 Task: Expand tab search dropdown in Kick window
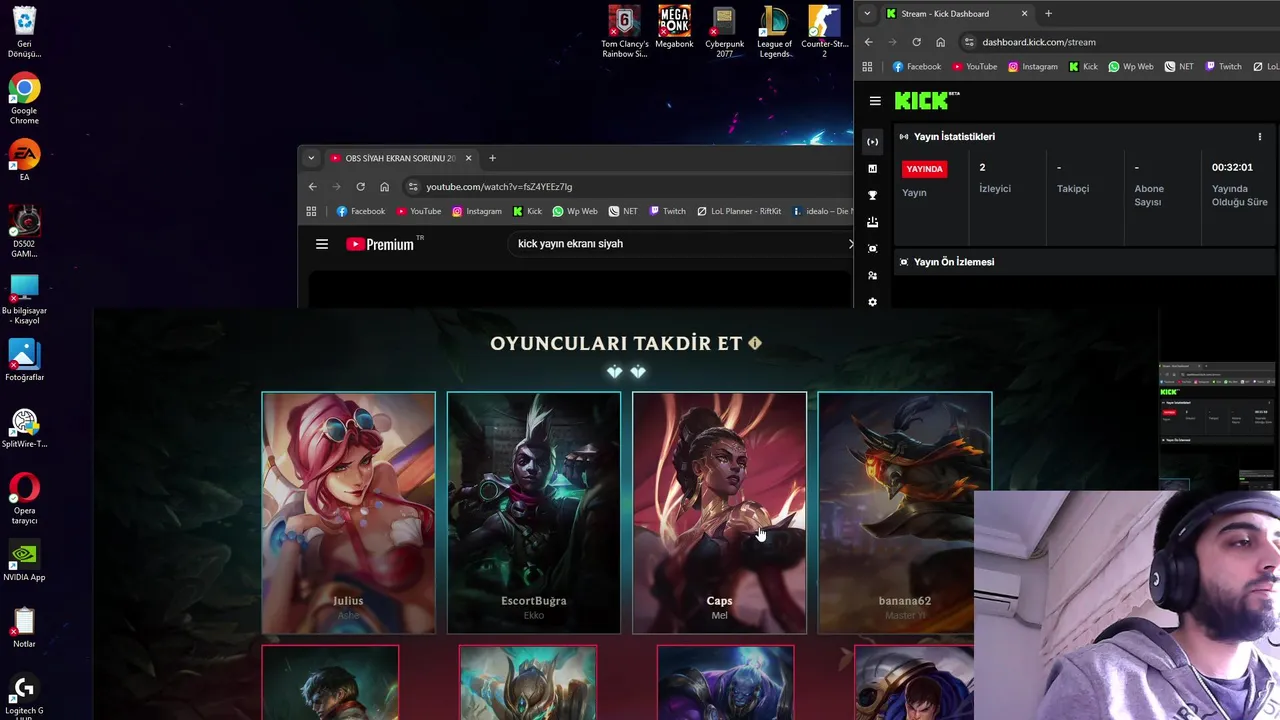tap(867, 14)
